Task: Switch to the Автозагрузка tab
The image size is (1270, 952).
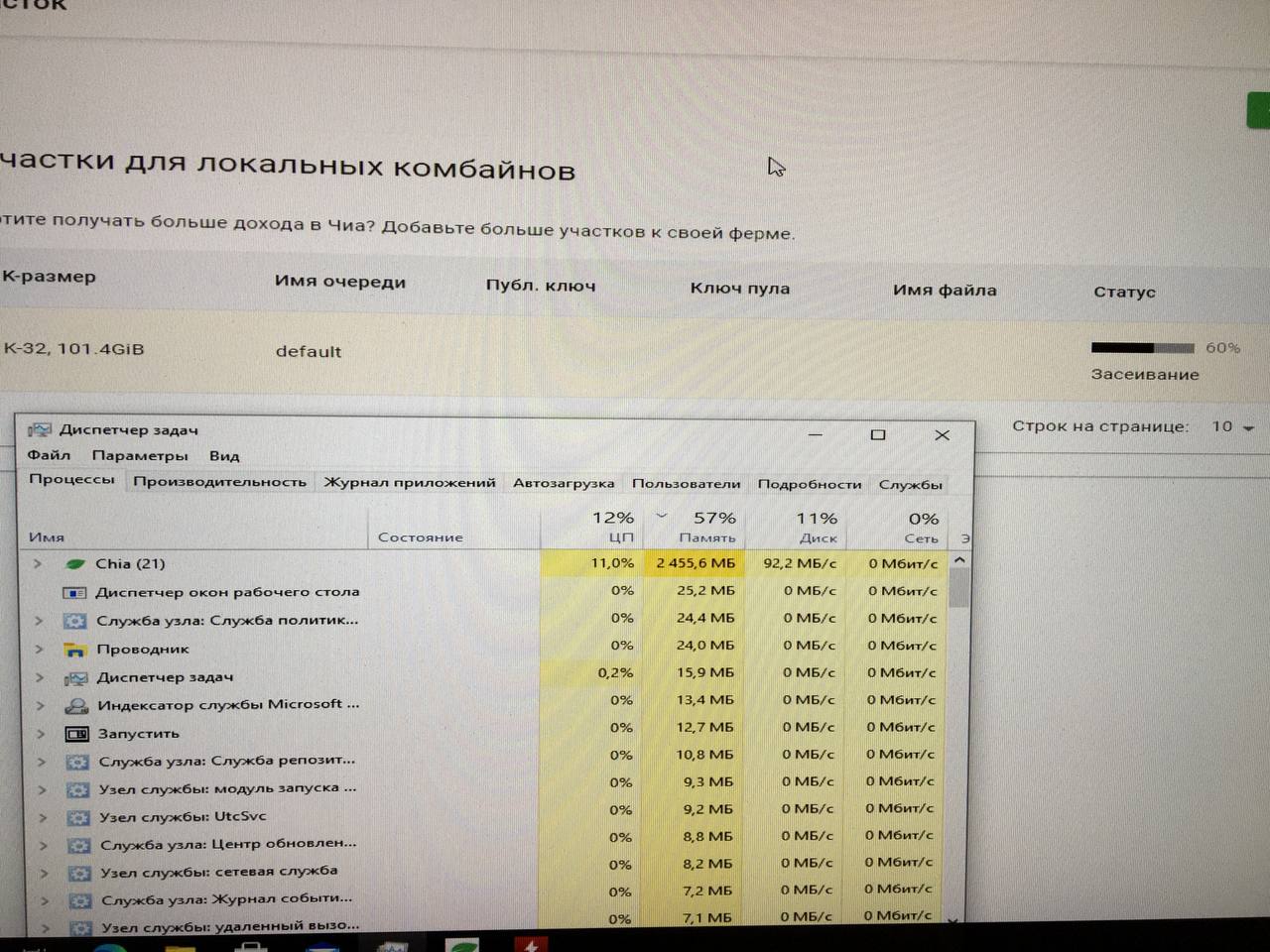Action: point(564,484)
